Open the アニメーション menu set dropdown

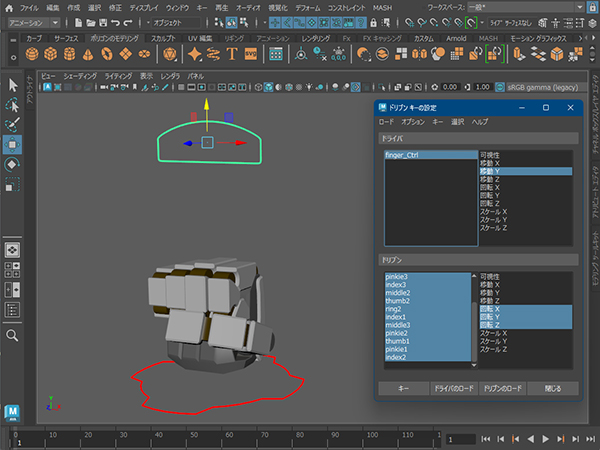(x=35, y=21)
